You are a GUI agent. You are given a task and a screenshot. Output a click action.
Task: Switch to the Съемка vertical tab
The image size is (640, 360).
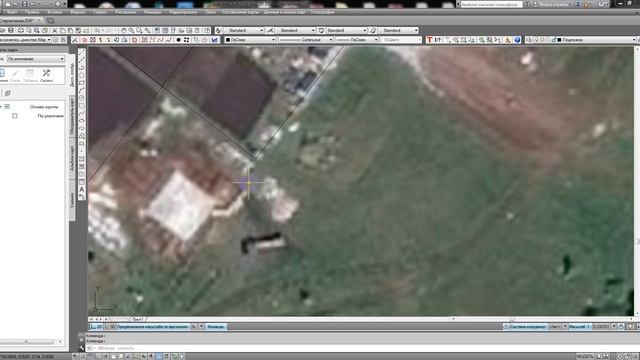pos(72,200)
